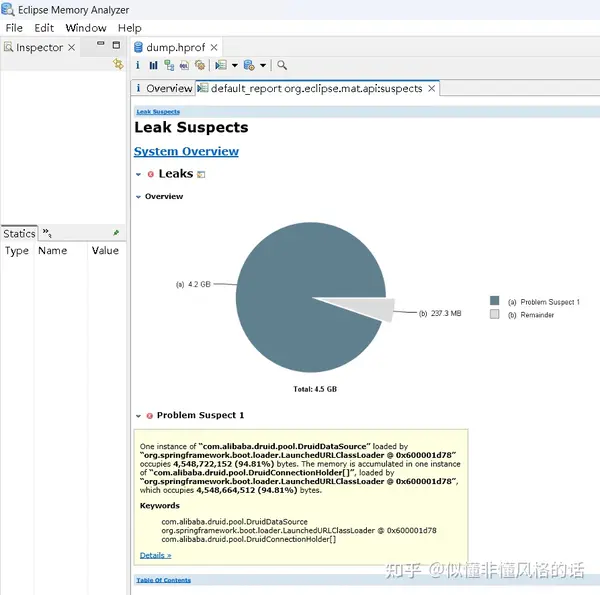Click the 'Keywords' heading in suspect box
Screen dimensions: 600x595
[x=160, y=505]
